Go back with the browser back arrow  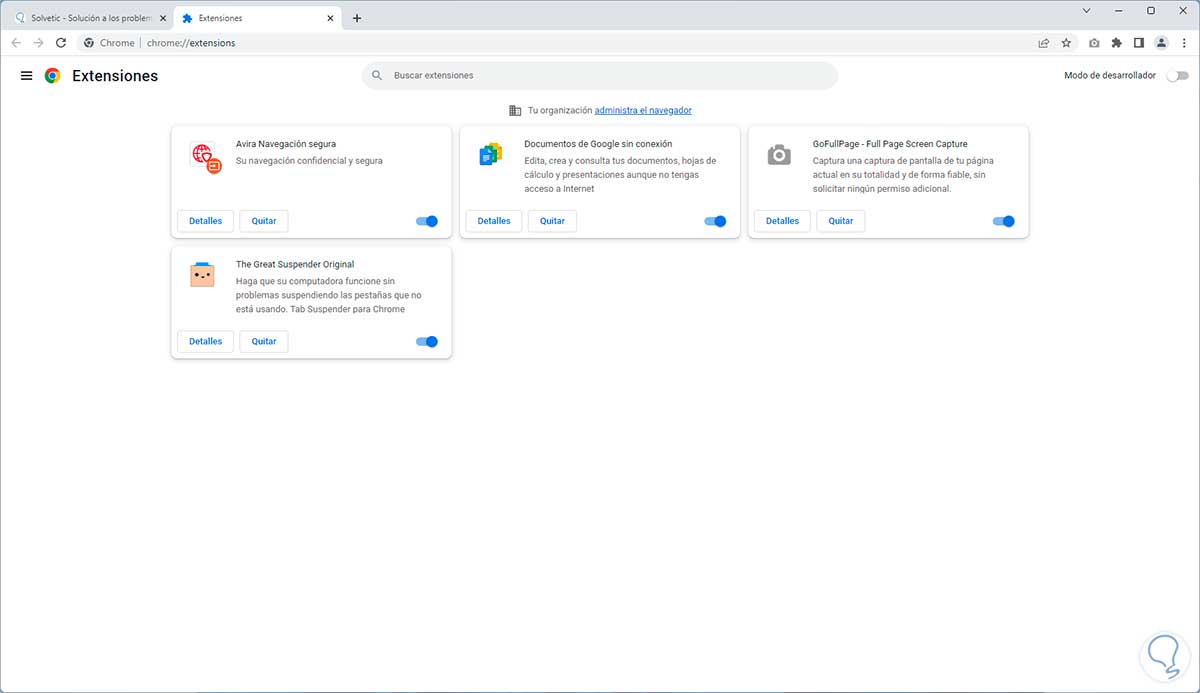click(x=16, y=43)
